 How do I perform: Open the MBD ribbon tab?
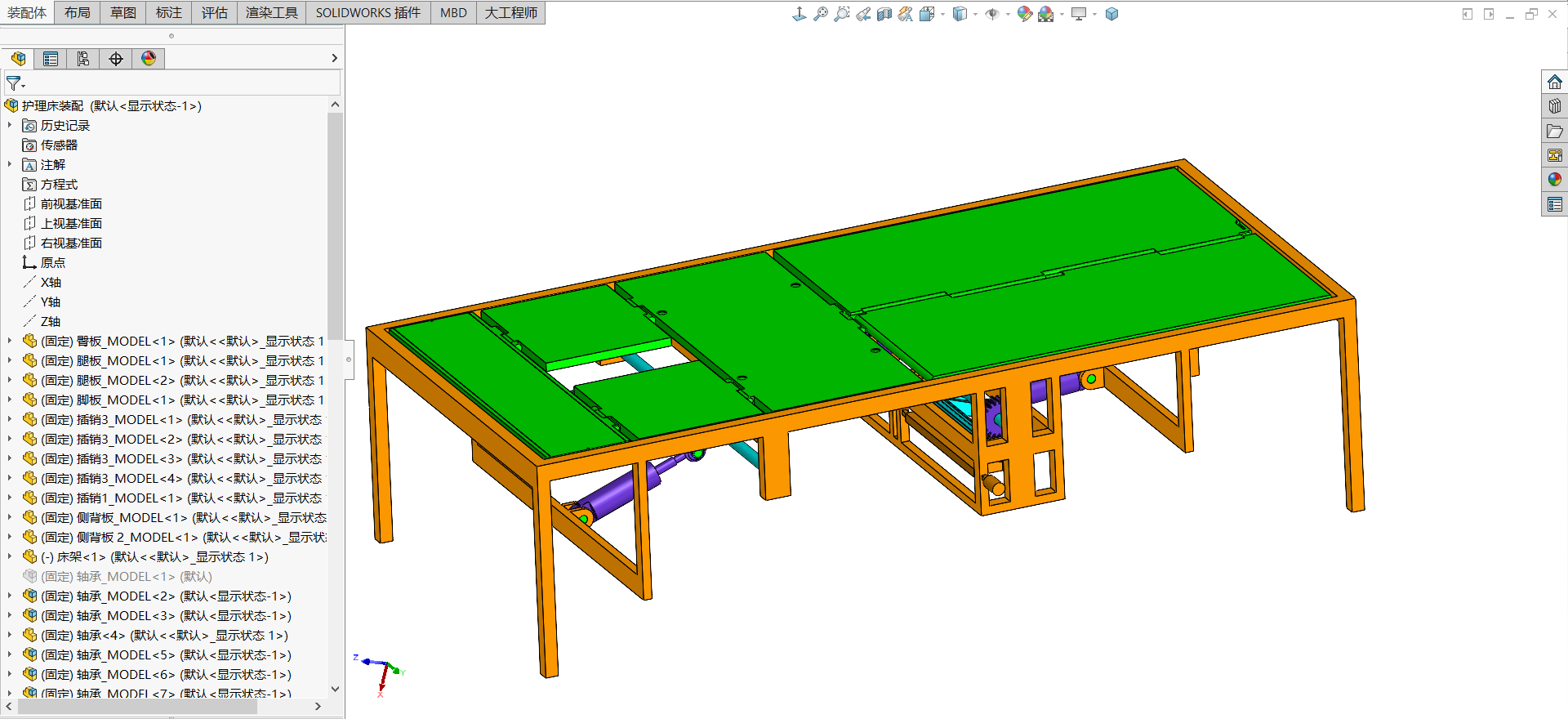click(x=453, y=12)
